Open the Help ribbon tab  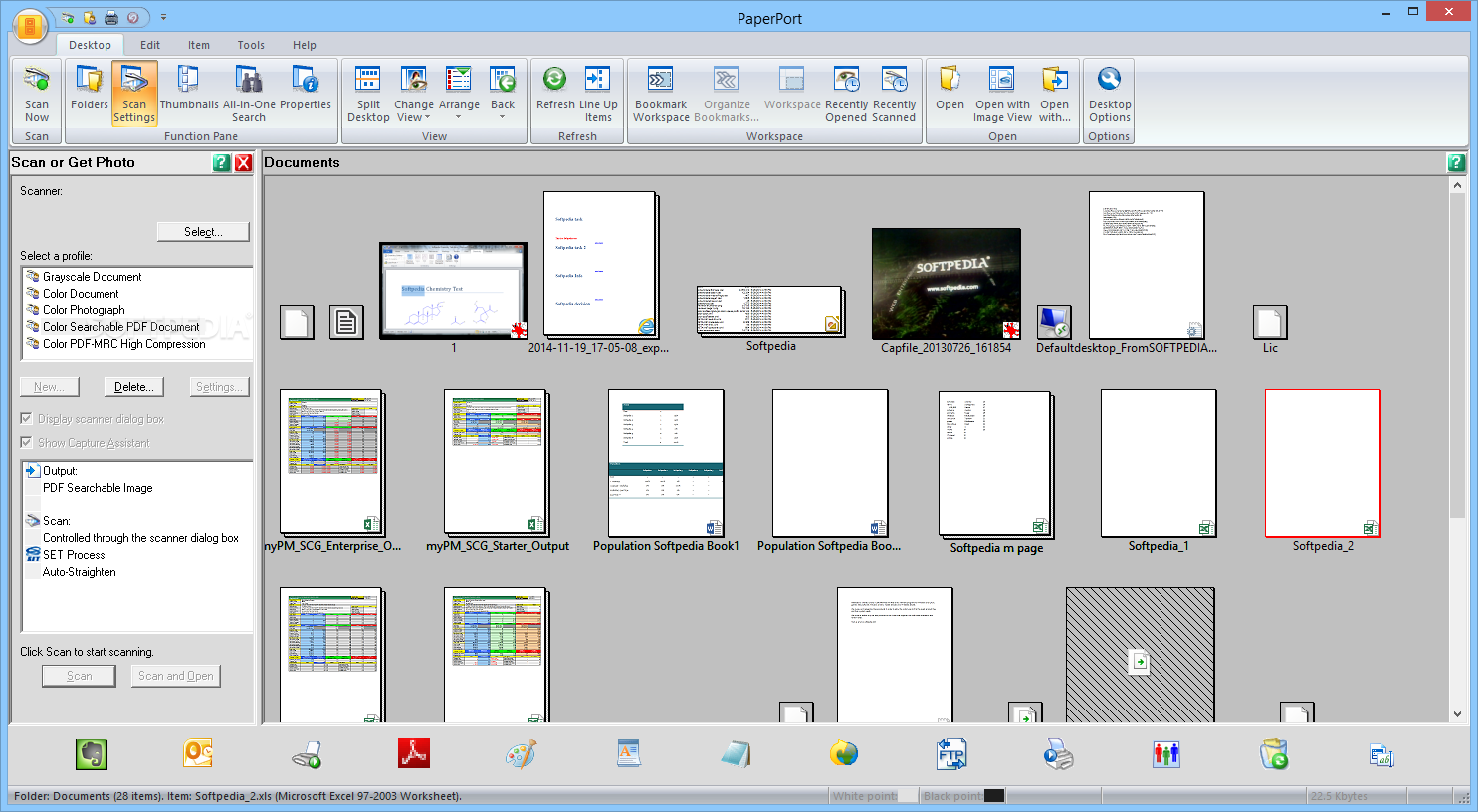point(305,45)
